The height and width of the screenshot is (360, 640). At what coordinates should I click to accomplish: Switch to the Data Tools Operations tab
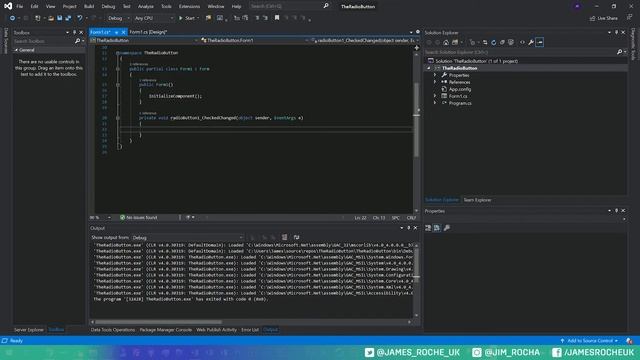(x=113, y=330)
